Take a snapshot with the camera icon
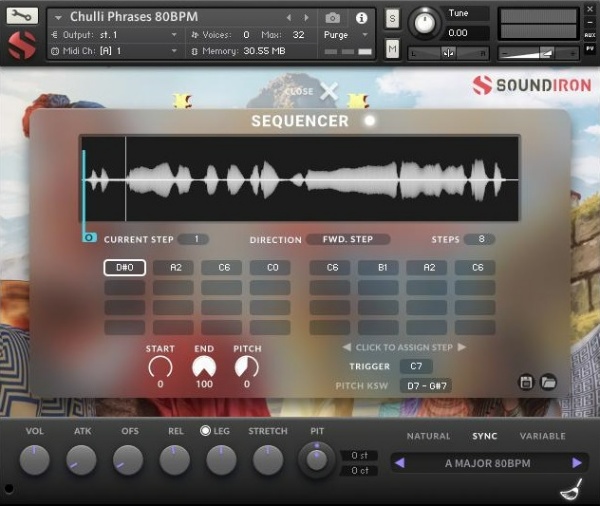The height and width of the screenshot is (506, 600). pyautogui.click(x=333, y=18)
